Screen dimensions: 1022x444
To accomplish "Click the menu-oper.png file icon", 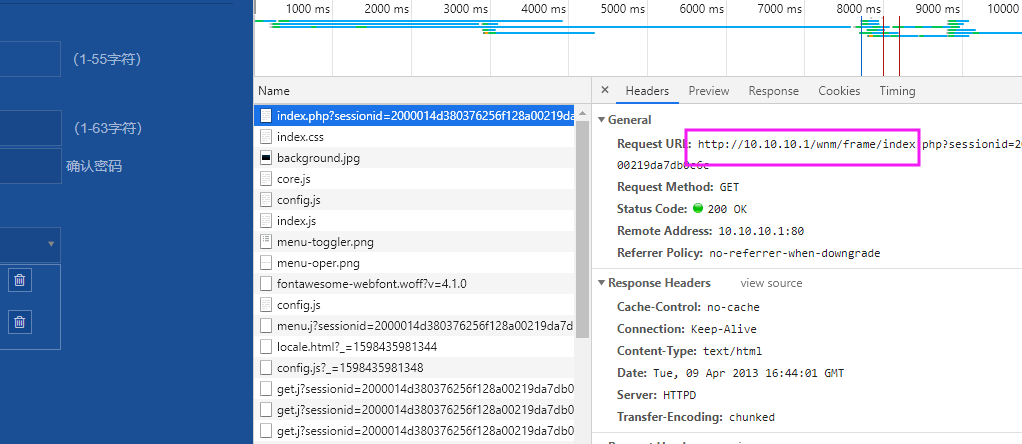I will coord(265,263).
